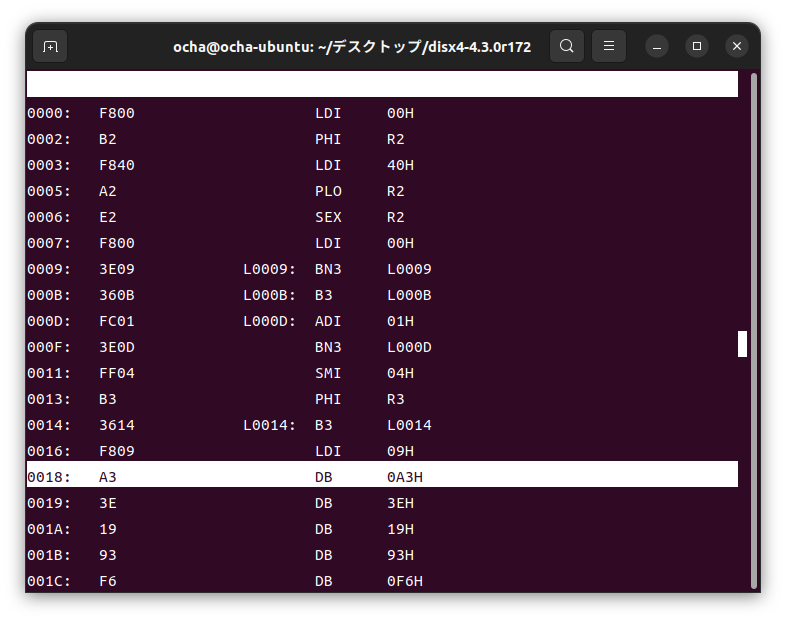Click the window title text
Viewport: 786px width, 621px height.
coord(352,47)
